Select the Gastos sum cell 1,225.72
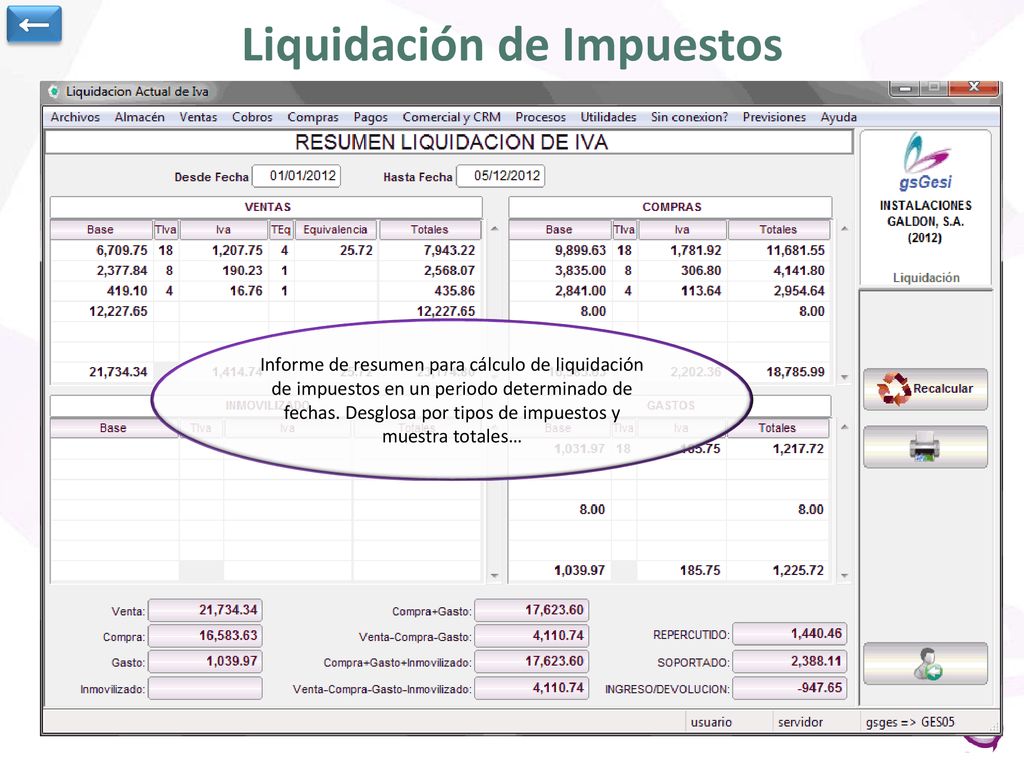This screenshot has width=1024, height=768. coord(778,570)
